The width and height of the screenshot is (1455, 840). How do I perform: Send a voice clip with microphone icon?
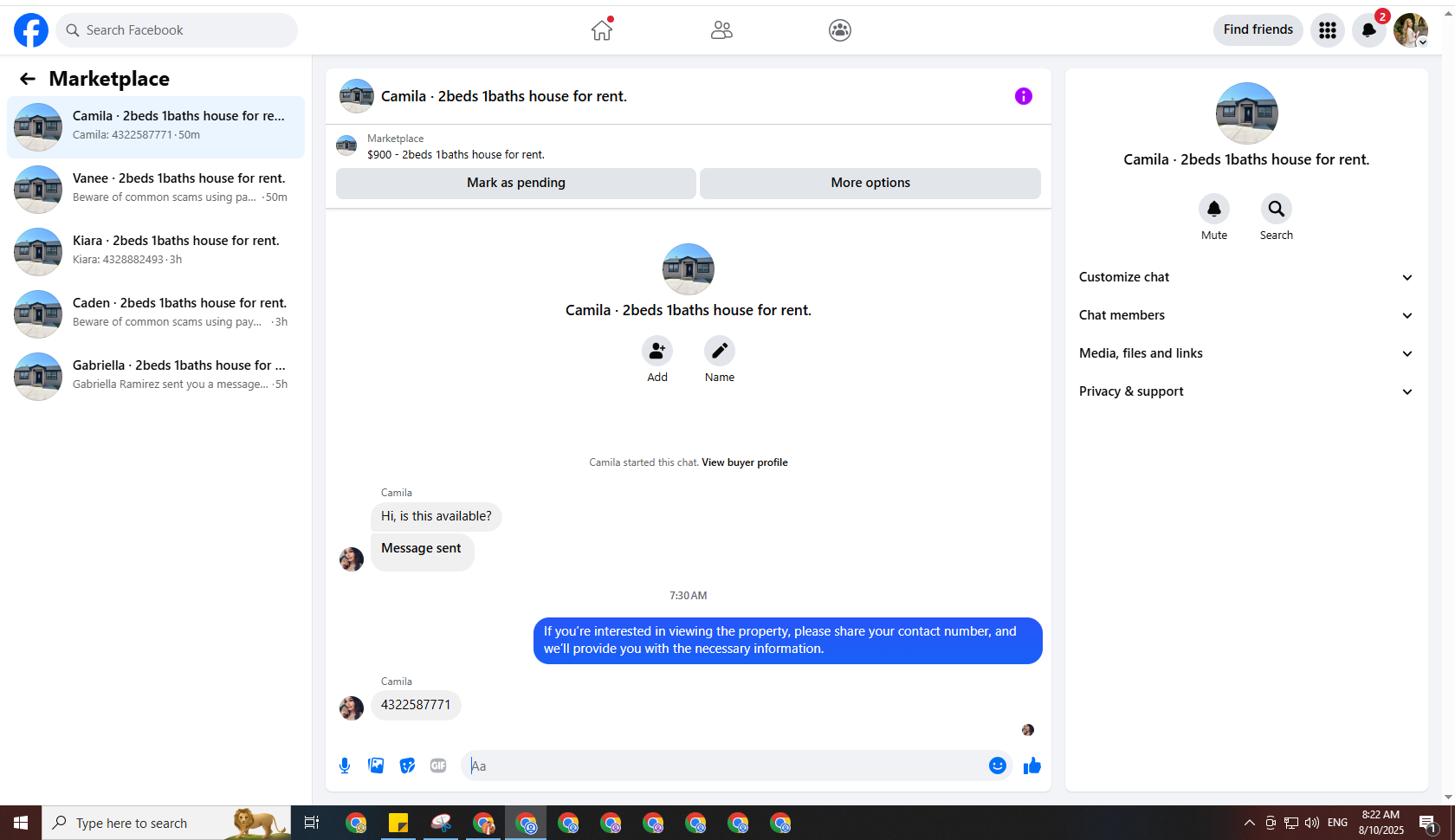click(x=345, y=766)
